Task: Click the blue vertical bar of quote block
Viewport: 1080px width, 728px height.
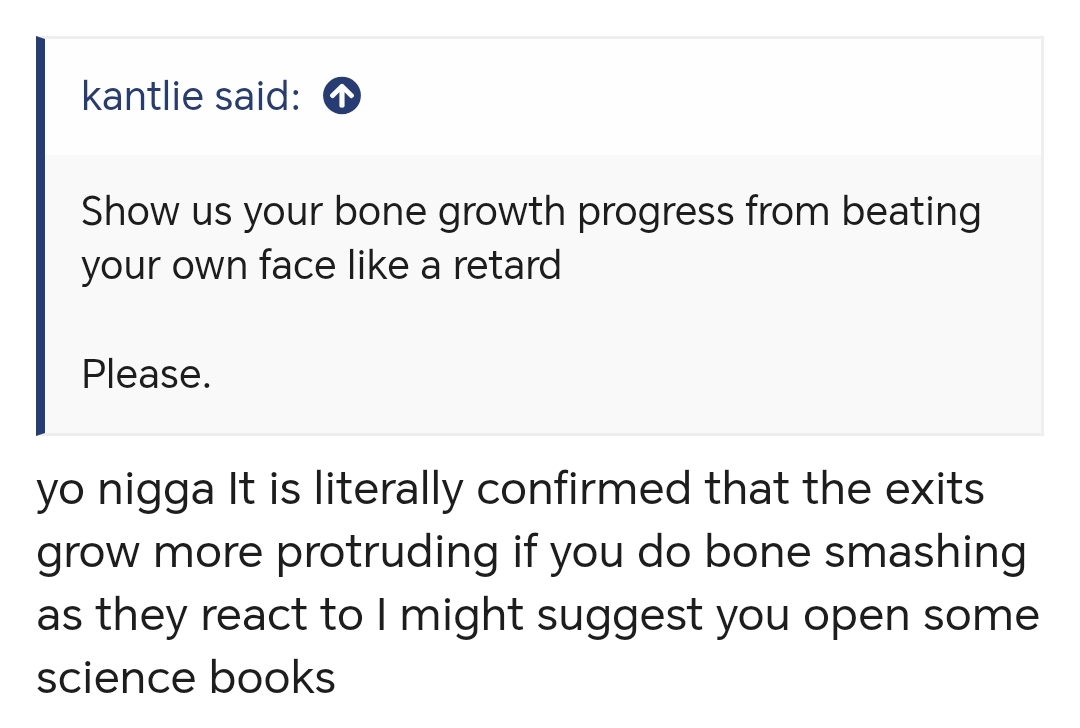Action: click(41, 236)
